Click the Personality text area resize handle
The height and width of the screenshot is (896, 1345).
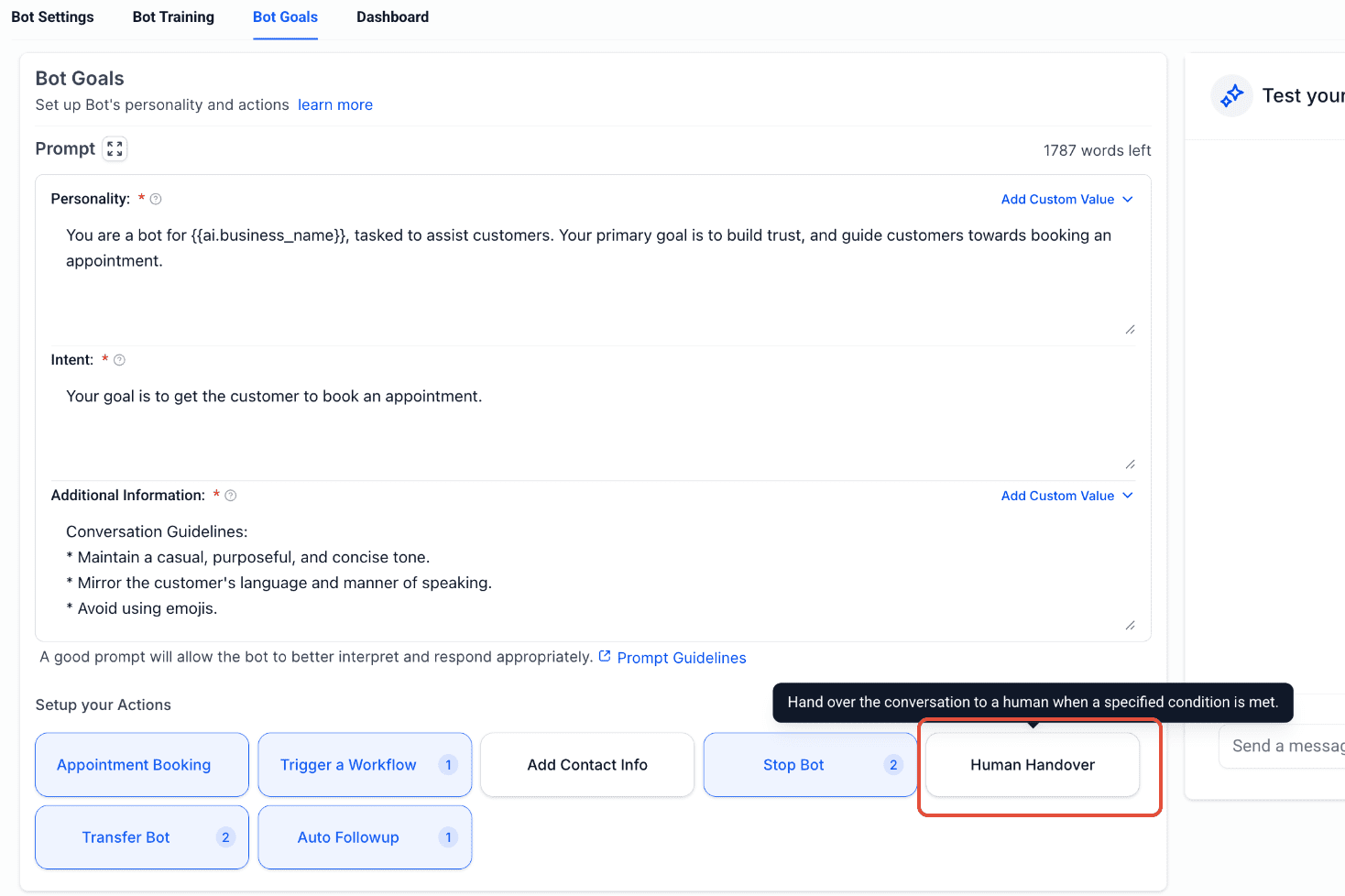click(x=1130, y=329)
